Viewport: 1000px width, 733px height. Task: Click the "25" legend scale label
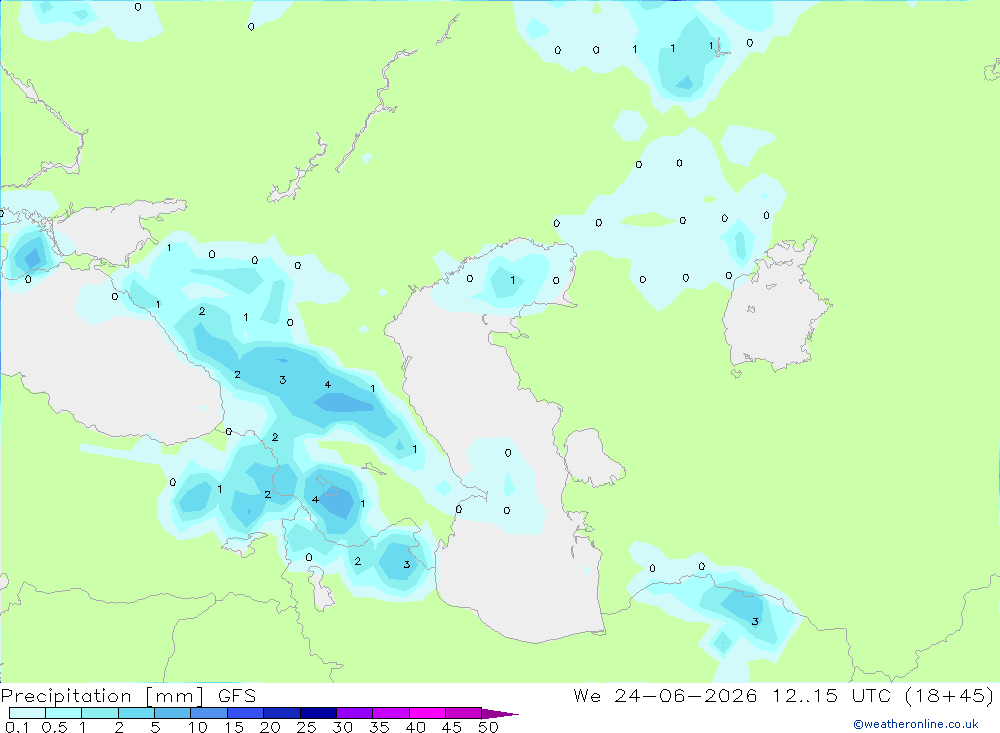(x=307, y=727)
